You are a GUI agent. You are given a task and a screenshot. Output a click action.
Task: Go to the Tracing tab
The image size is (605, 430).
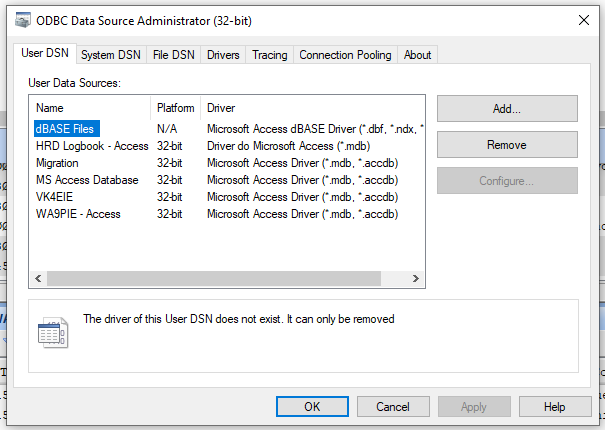click(270, 55)
